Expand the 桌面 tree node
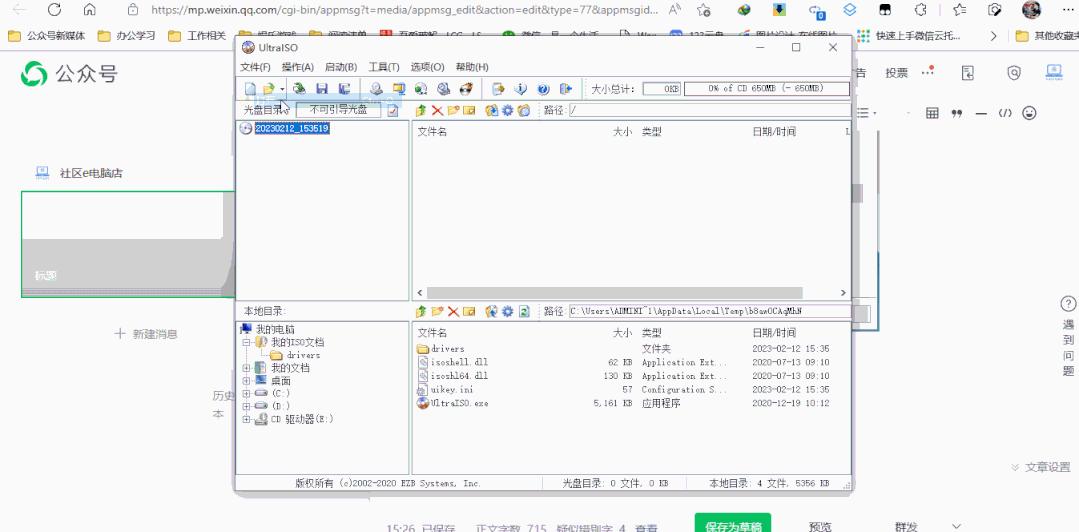1079x532 pixels. point(246,380)
